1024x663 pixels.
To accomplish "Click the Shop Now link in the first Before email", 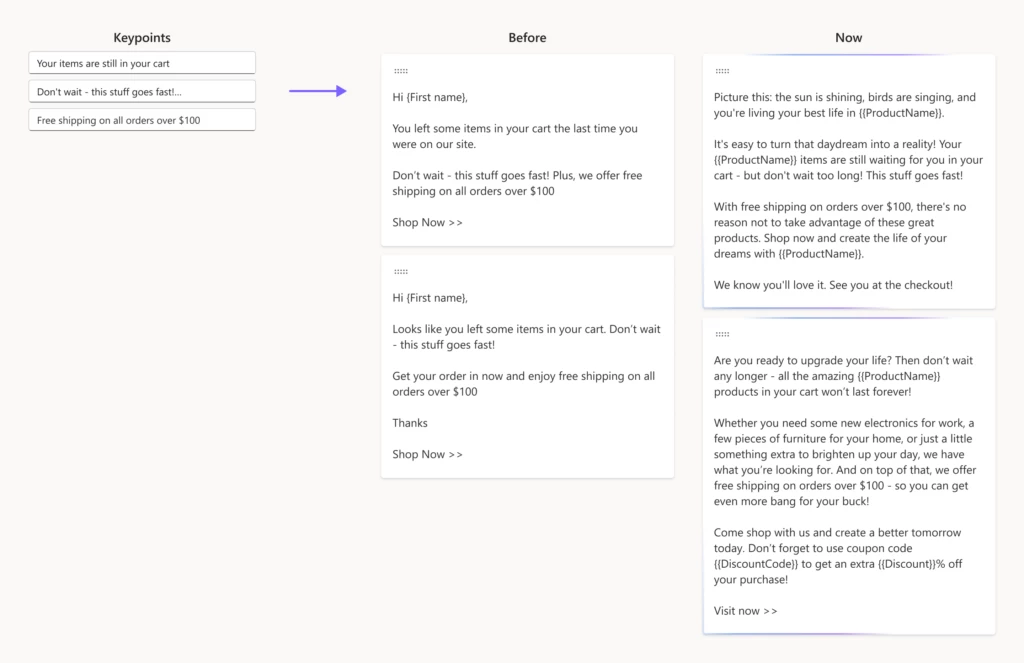I will coord(427,222).
